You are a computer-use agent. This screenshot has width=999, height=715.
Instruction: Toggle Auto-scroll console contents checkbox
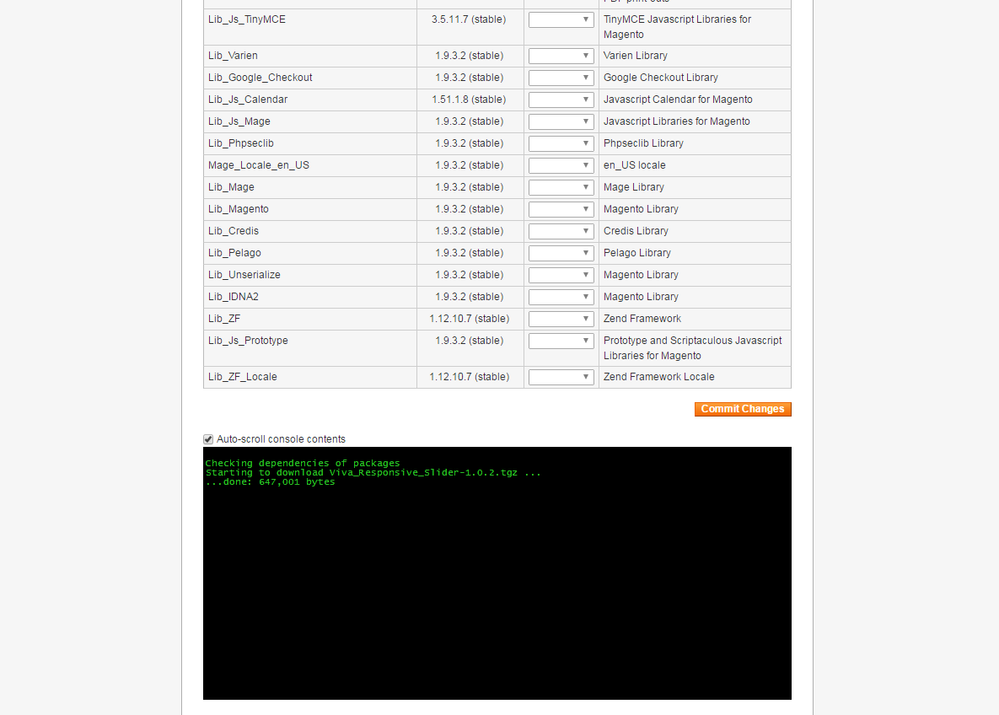tap(209, 439)
